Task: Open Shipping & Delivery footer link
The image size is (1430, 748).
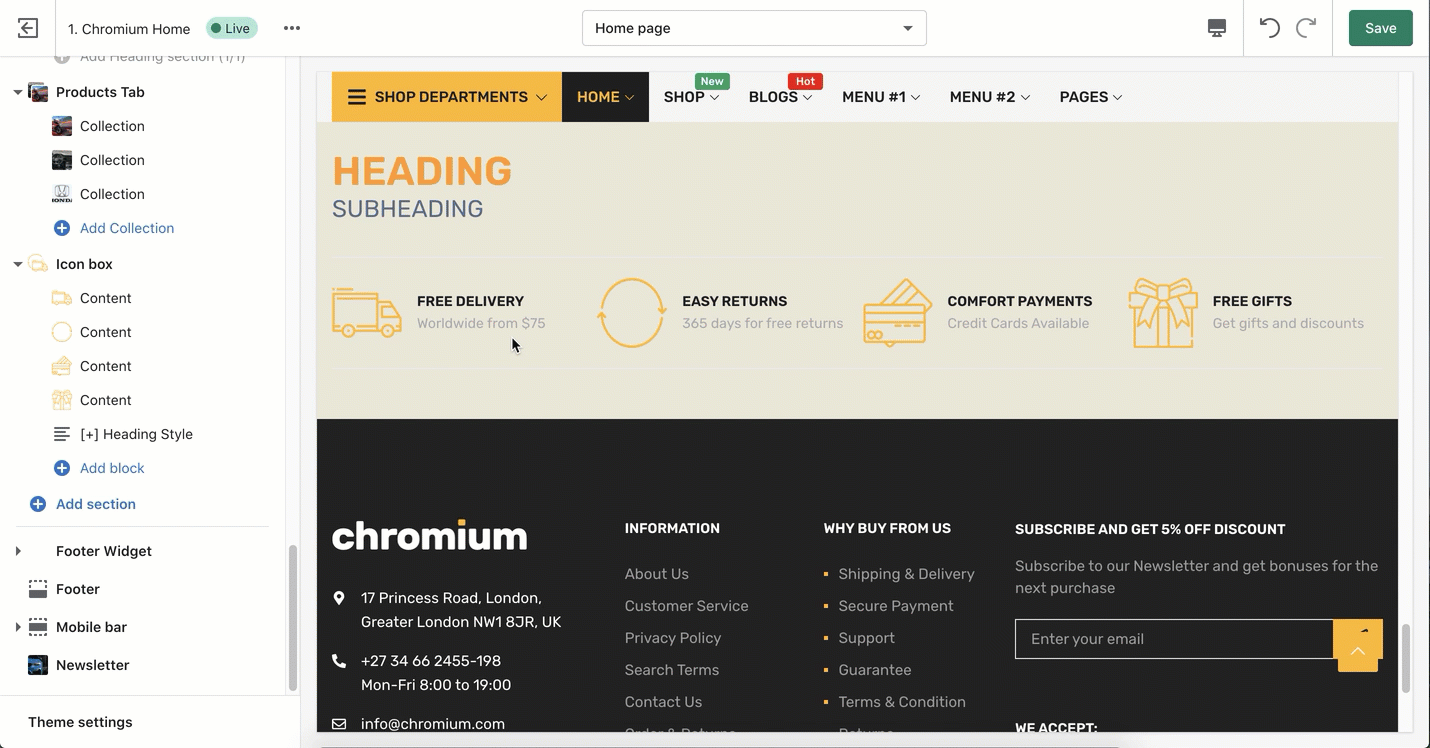Action: (907, 574)
